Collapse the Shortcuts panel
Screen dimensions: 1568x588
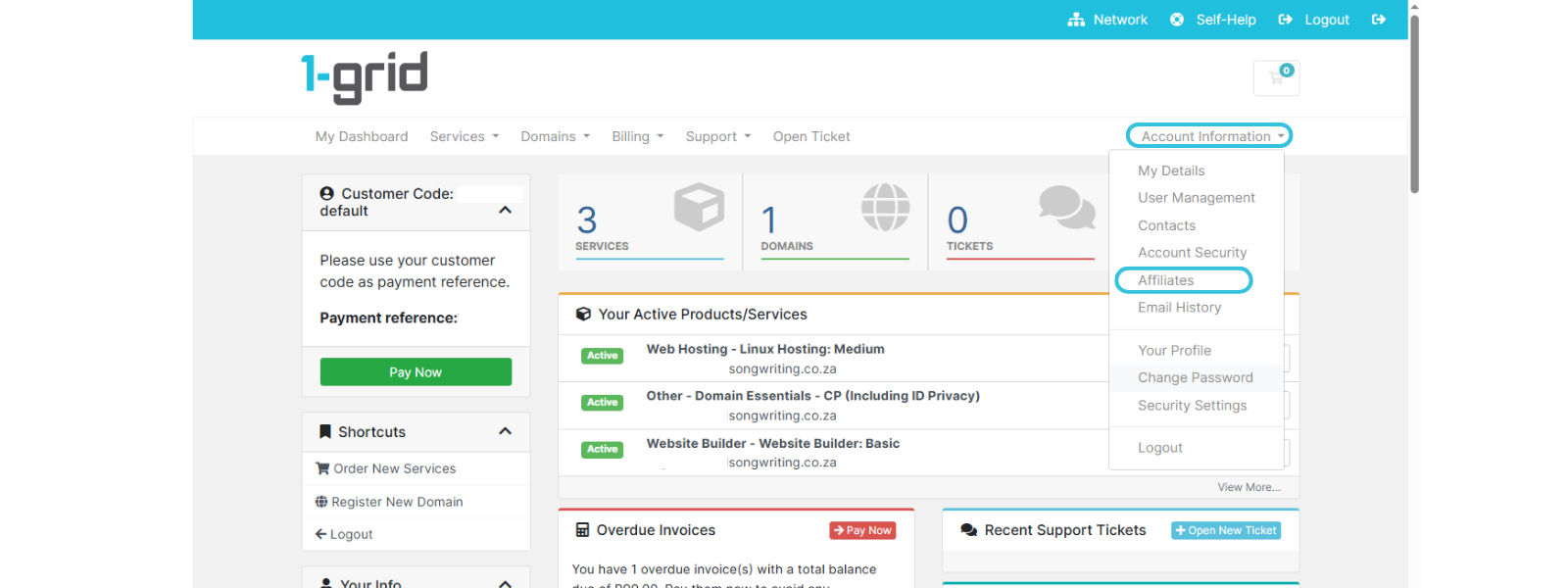tap(505, 431)
